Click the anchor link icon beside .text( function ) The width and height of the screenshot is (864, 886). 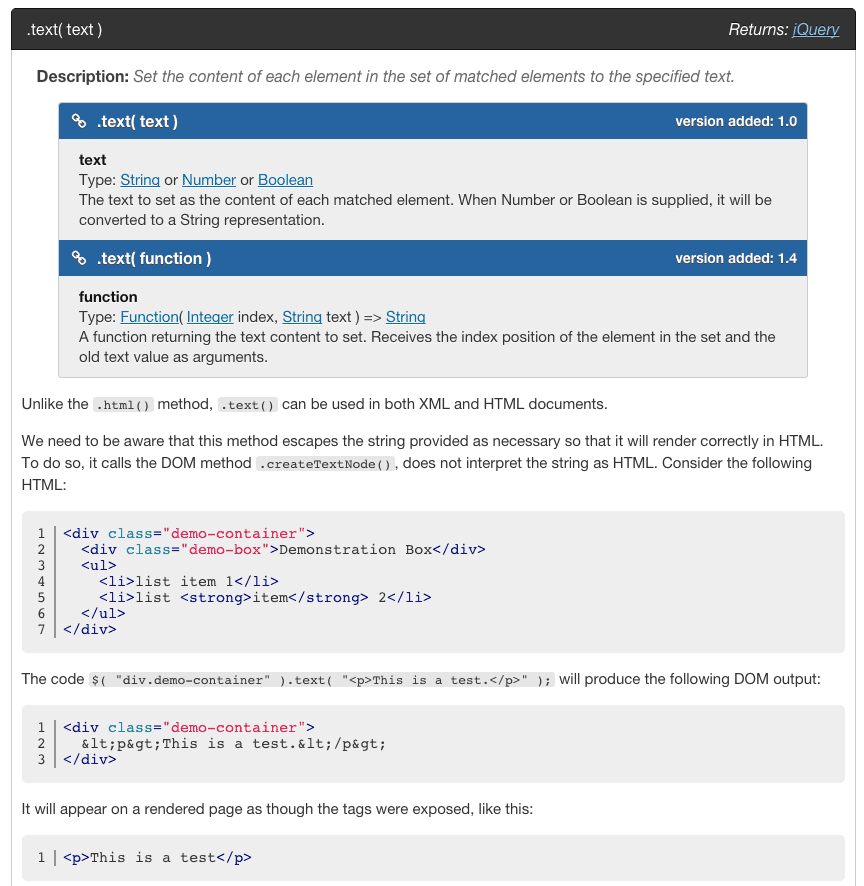pyautogui.click(x=80, y=258)
